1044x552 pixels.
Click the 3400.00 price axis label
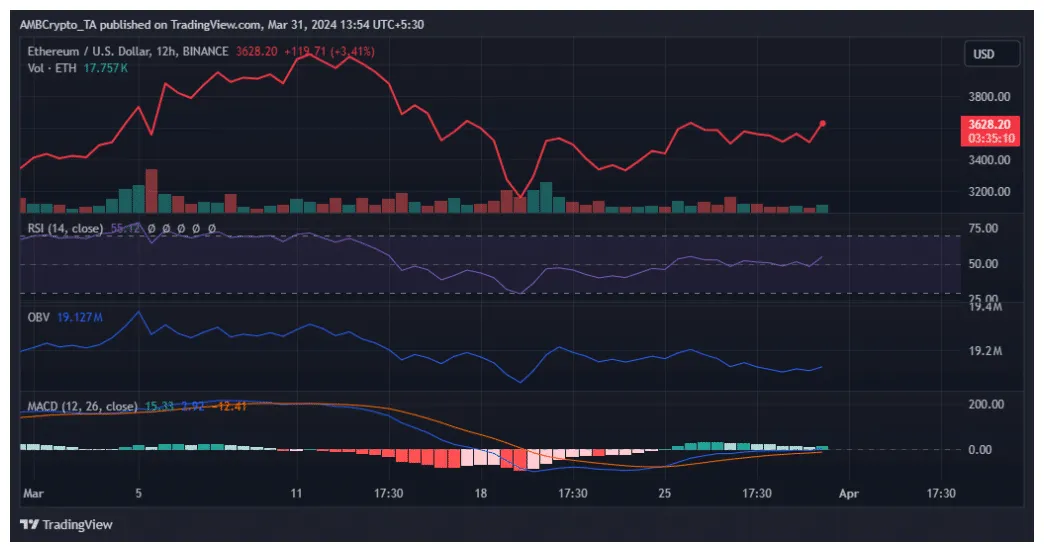pos(989,160)
